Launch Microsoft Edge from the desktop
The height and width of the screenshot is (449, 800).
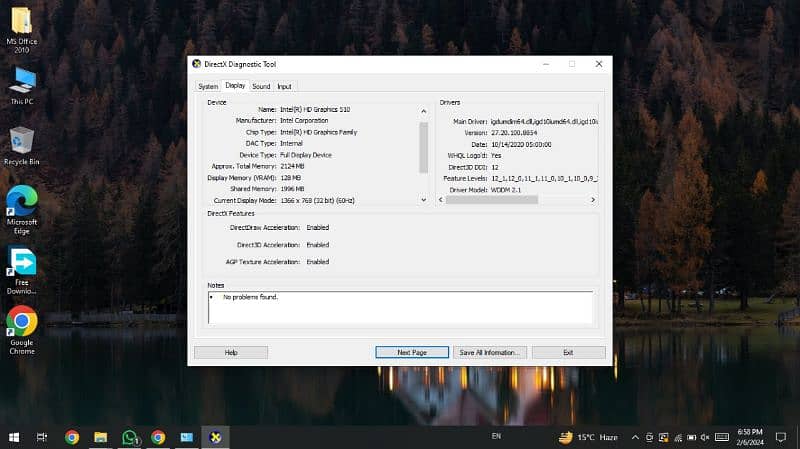coord(21,203)
